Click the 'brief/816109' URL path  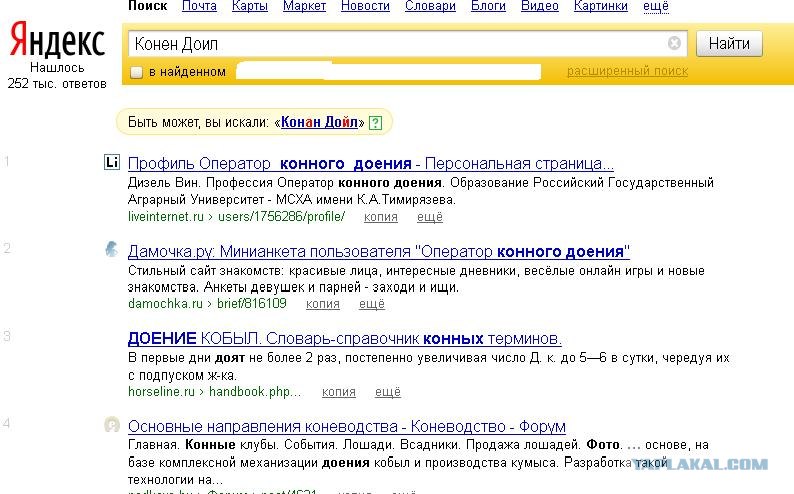(x=252, y=304)
